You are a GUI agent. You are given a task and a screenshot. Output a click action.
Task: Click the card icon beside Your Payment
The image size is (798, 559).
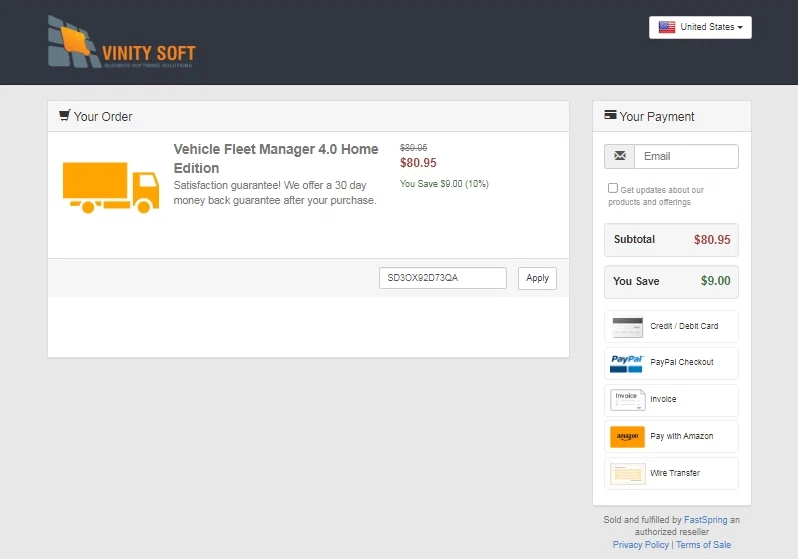[x=610, y=115]
